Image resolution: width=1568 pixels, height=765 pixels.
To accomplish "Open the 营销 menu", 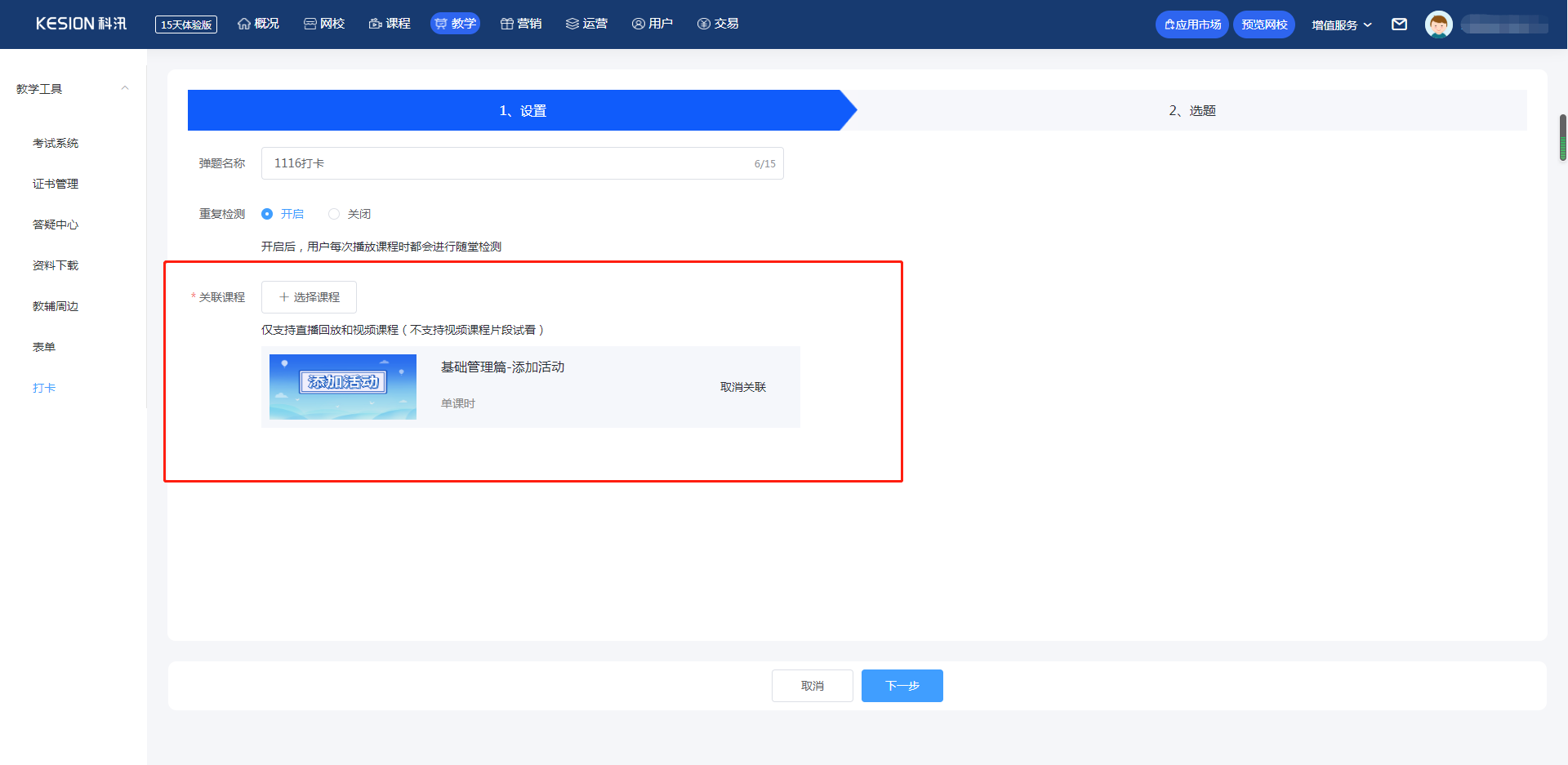I will click(521, 24).
